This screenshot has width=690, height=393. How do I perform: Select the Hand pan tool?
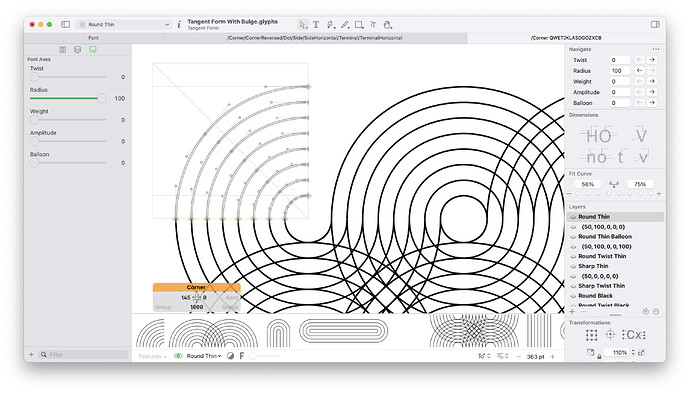(x=387, y=25)
